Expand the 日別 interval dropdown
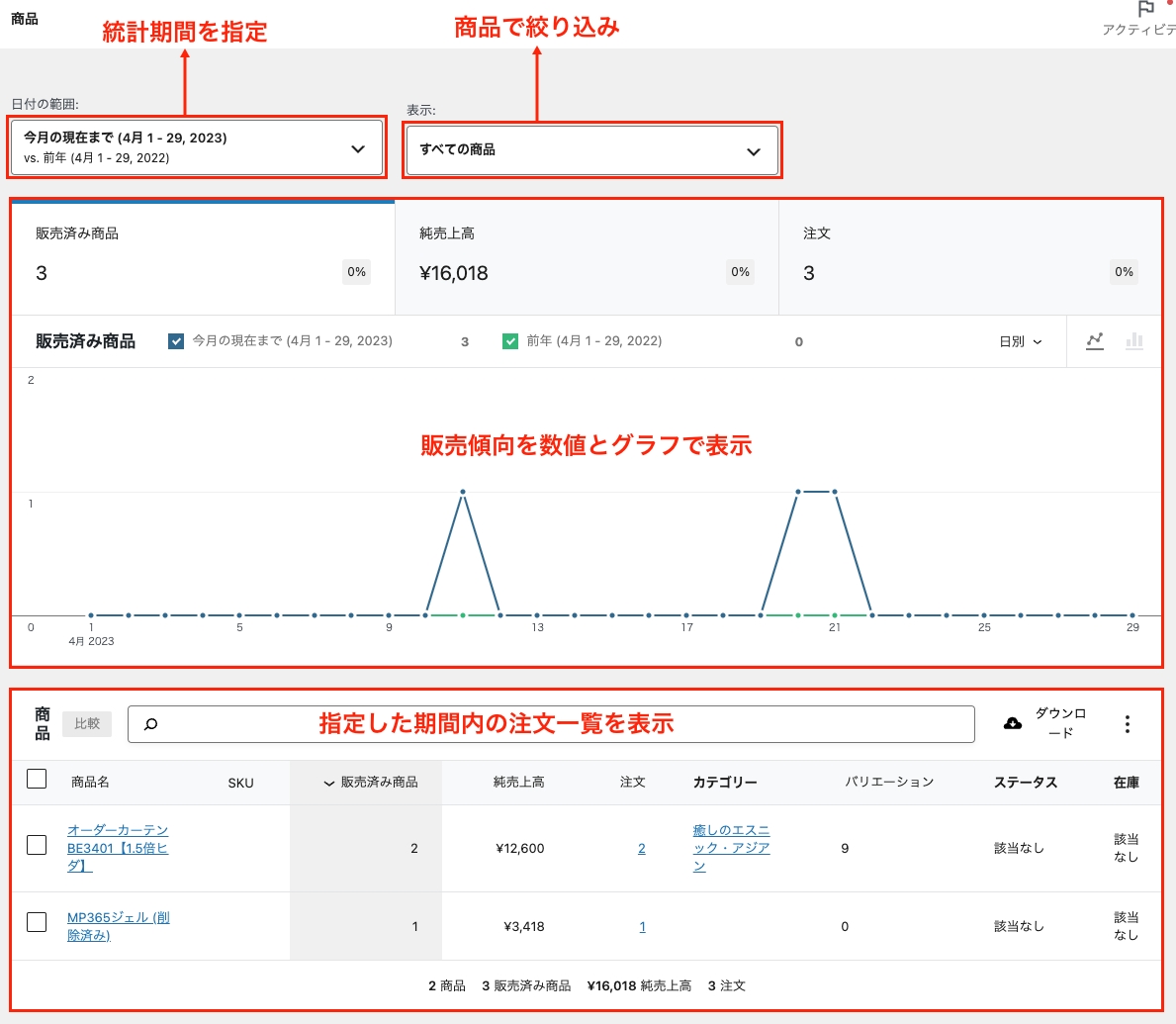 coord(1020,341)
